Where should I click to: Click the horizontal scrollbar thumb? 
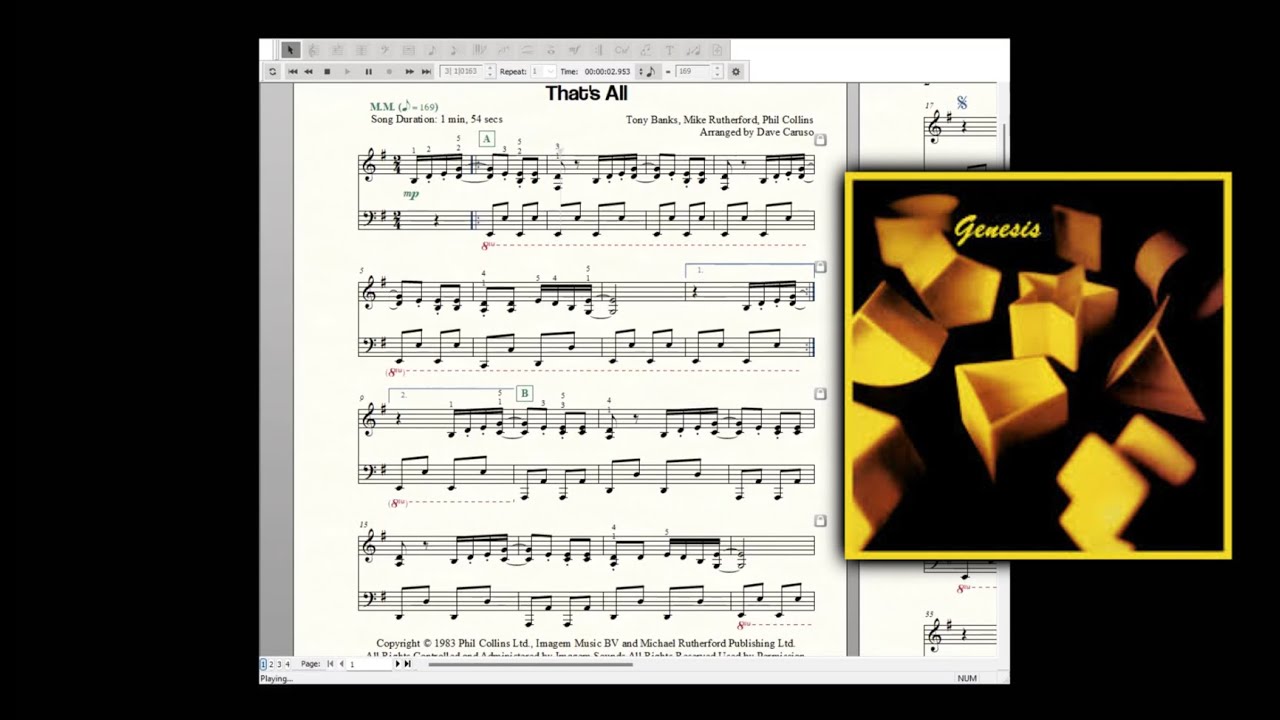pos(530,664)
